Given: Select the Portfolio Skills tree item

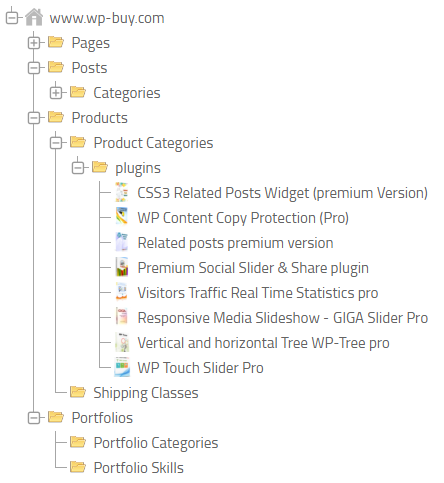Looking at the screenshot, I should click(x=138, y=468).
